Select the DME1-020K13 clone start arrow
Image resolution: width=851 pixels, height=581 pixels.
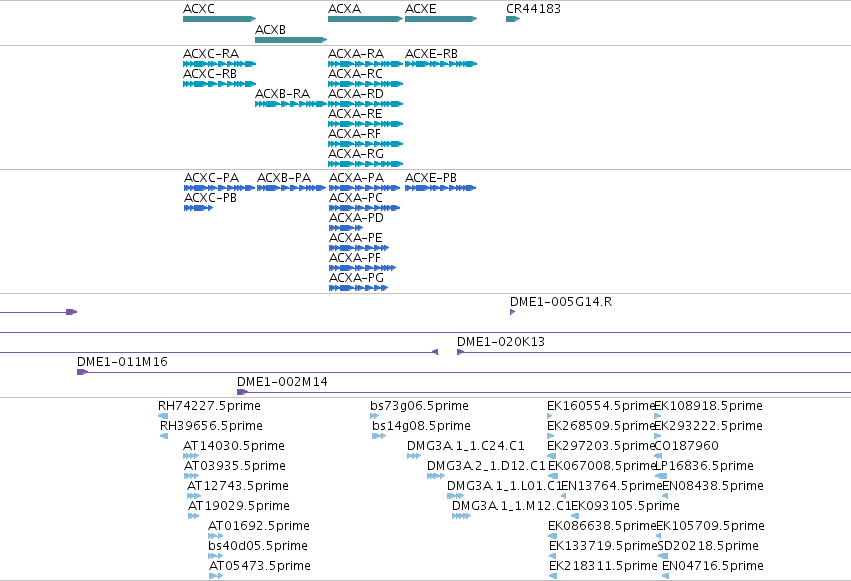click(460, 352)
